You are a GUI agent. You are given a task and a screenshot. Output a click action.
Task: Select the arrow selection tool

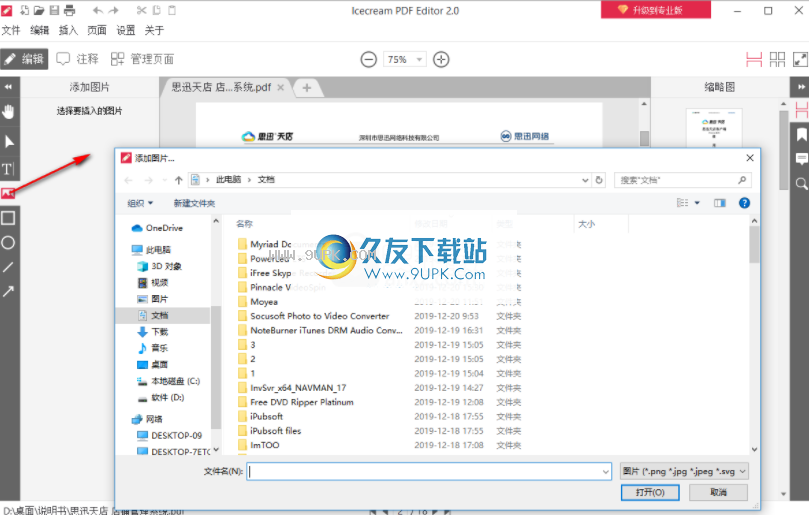(9, 141)
